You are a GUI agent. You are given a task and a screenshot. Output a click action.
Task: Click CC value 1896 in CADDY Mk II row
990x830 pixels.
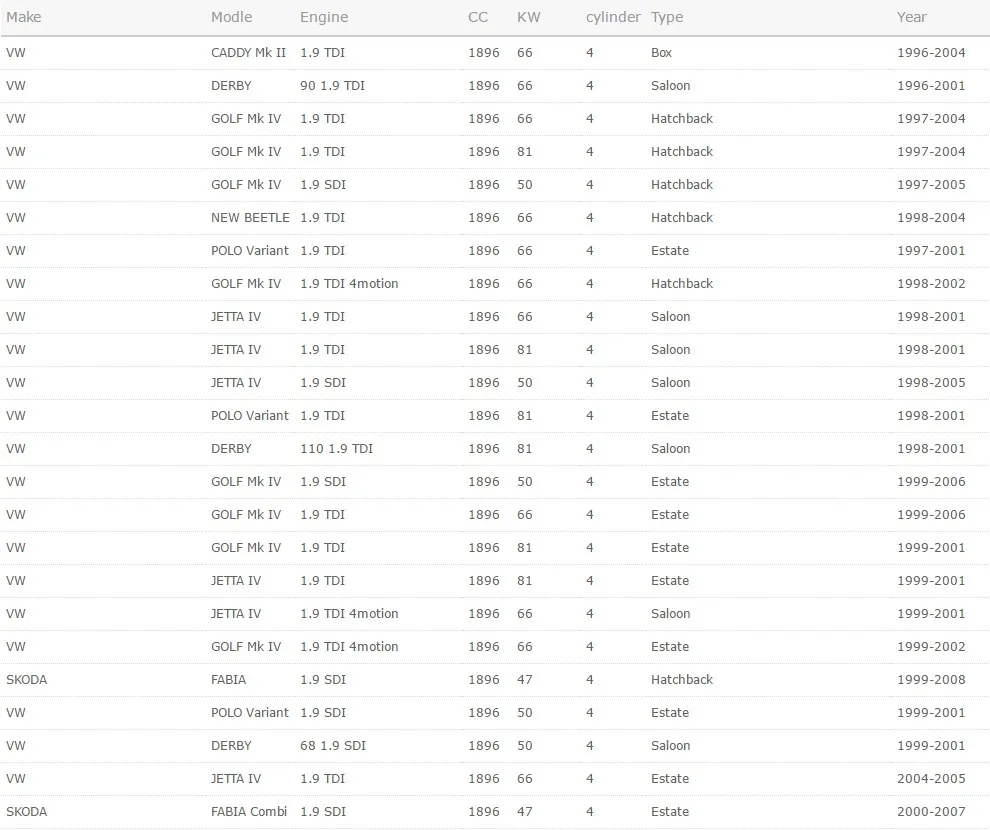click(484, 53)
